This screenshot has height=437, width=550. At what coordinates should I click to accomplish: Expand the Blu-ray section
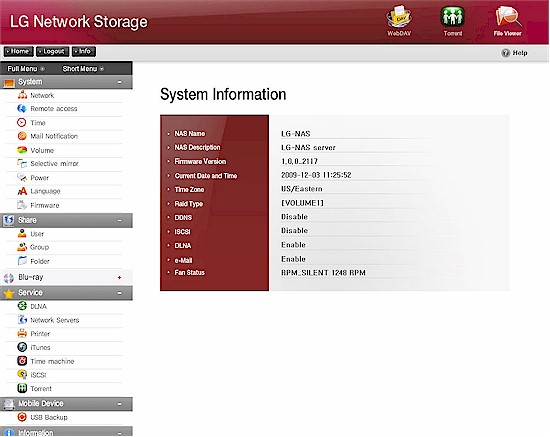pyautogui.click(x=120, y=277)
